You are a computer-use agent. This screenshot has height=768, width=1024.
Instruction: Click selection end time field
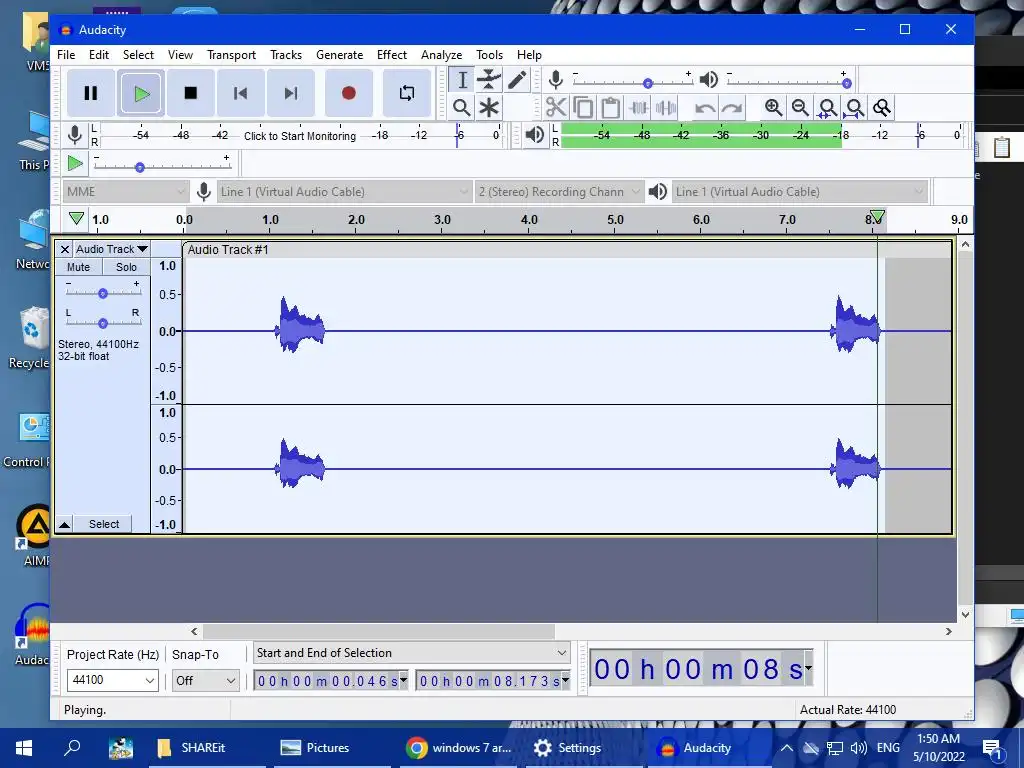[x=493, y=681]
